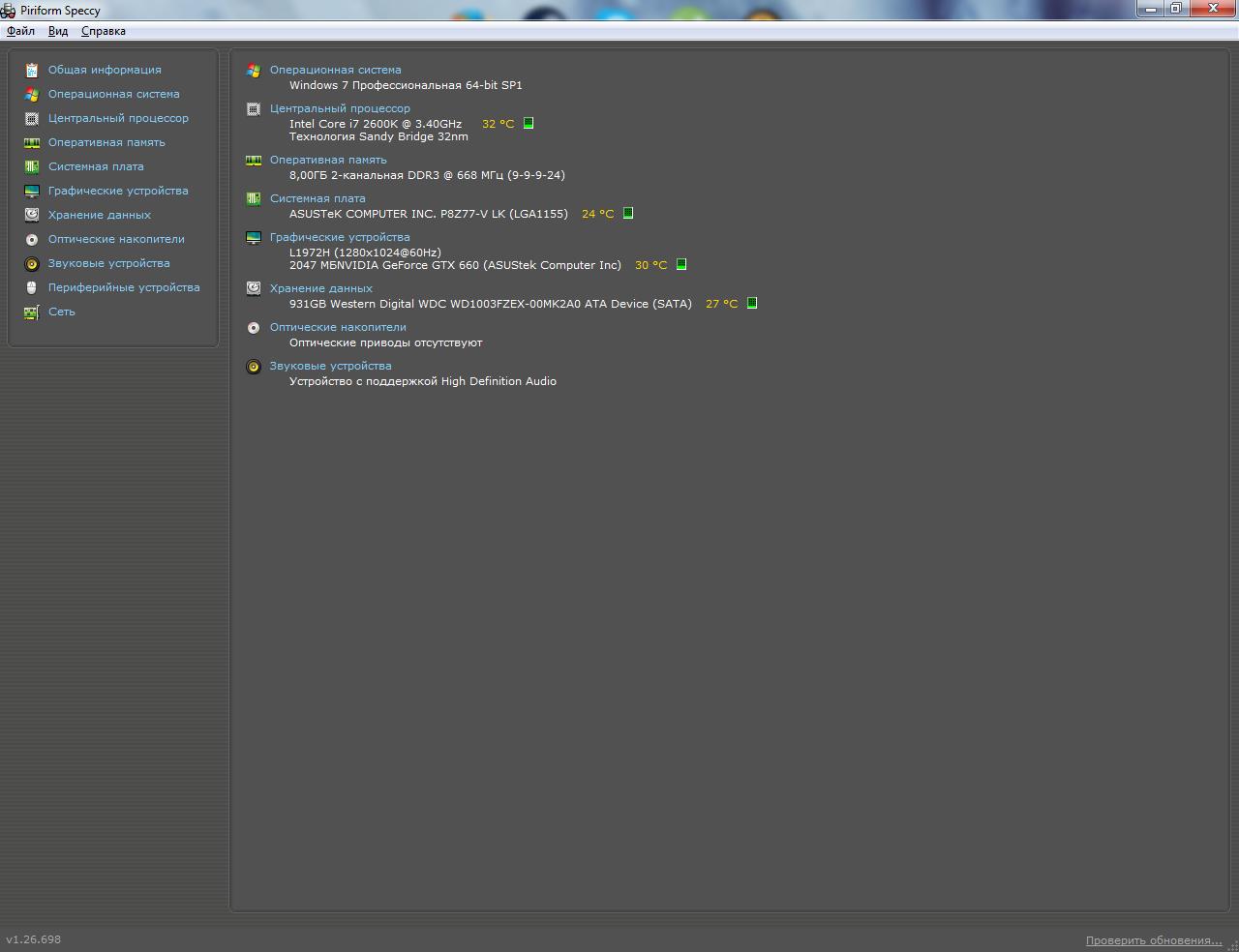1239x952 pixels.
Task: Click the Western Digital WDC drive line
Action: click(x=491, y=304)
